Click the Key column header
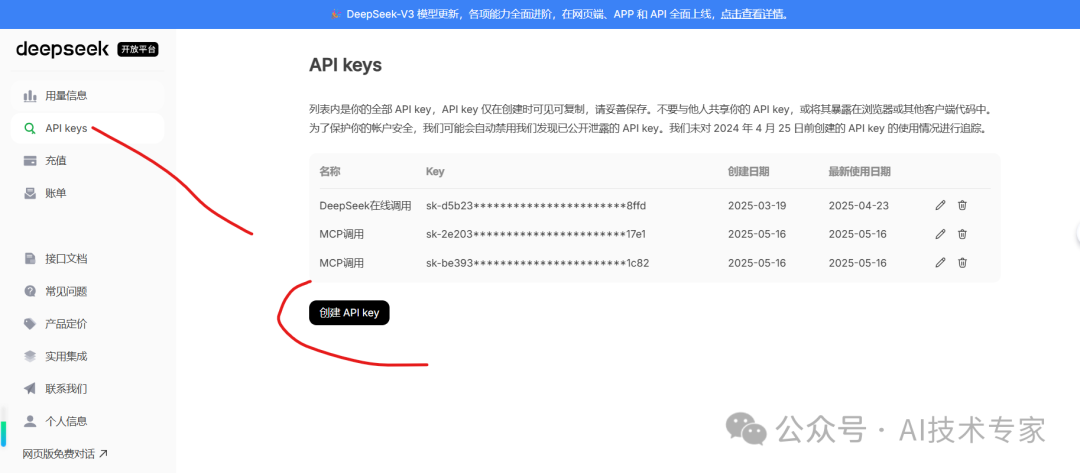1080x473 pixels. (x=435, y=171)
